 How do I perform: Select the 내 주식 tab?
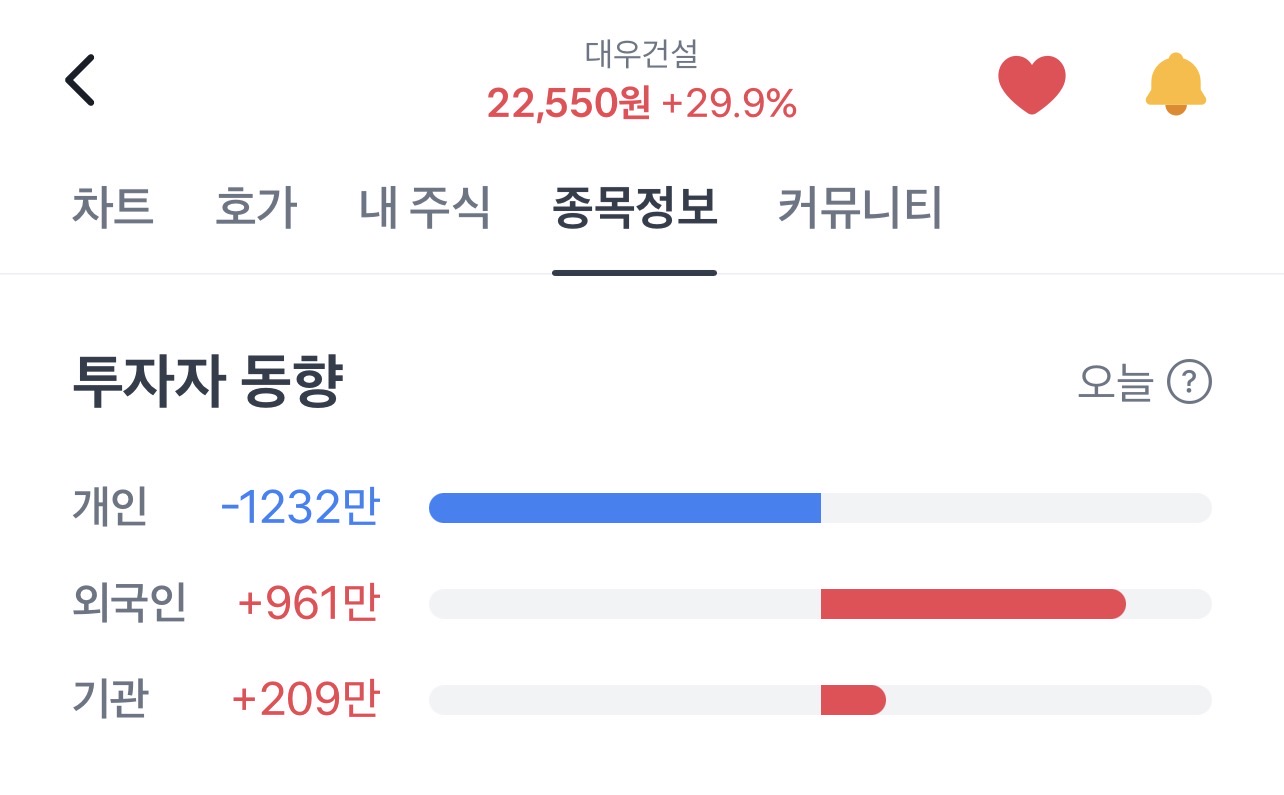[x=424, y=209]
